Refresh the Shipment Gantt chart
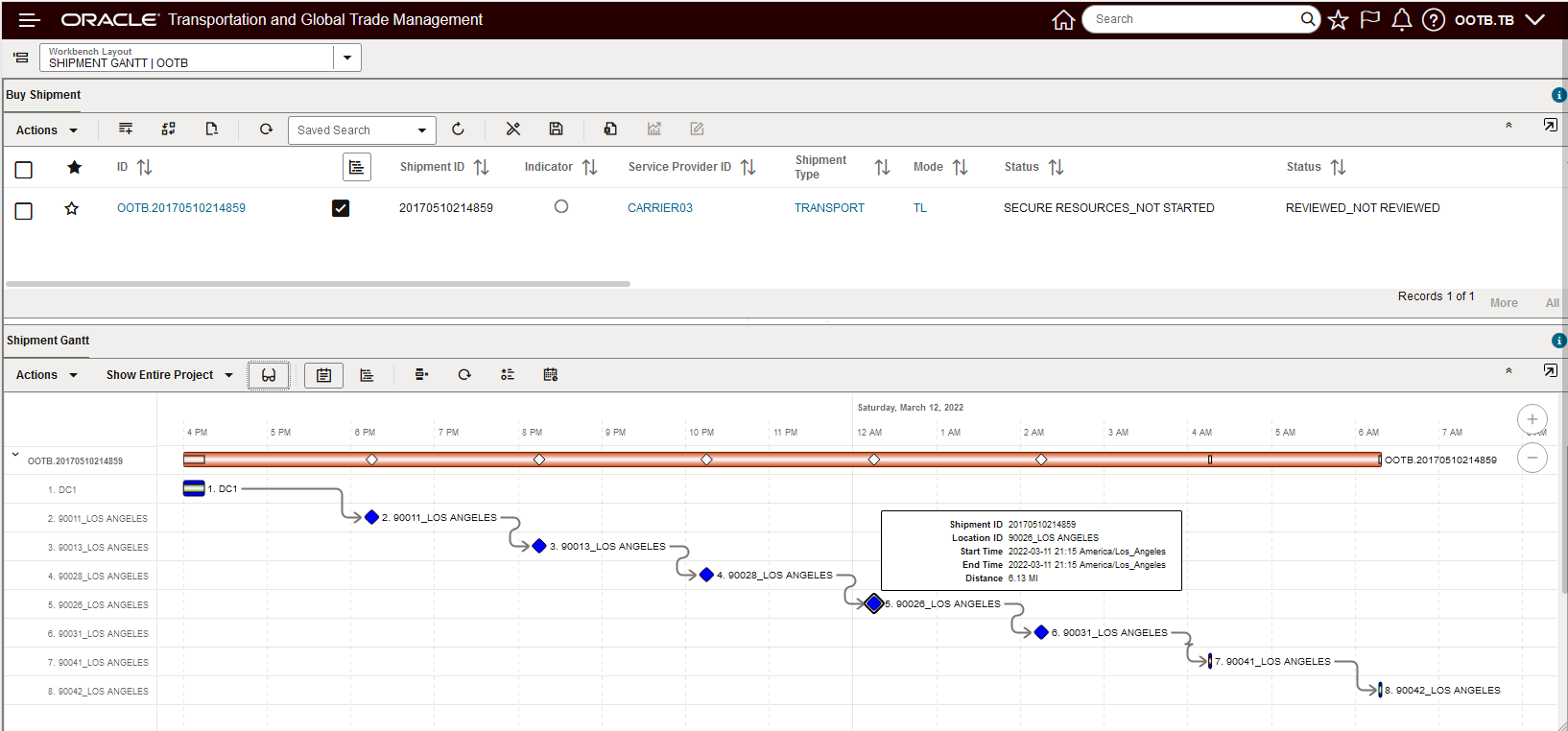This screenshot has width=1568, height=731. pos(464,375)
